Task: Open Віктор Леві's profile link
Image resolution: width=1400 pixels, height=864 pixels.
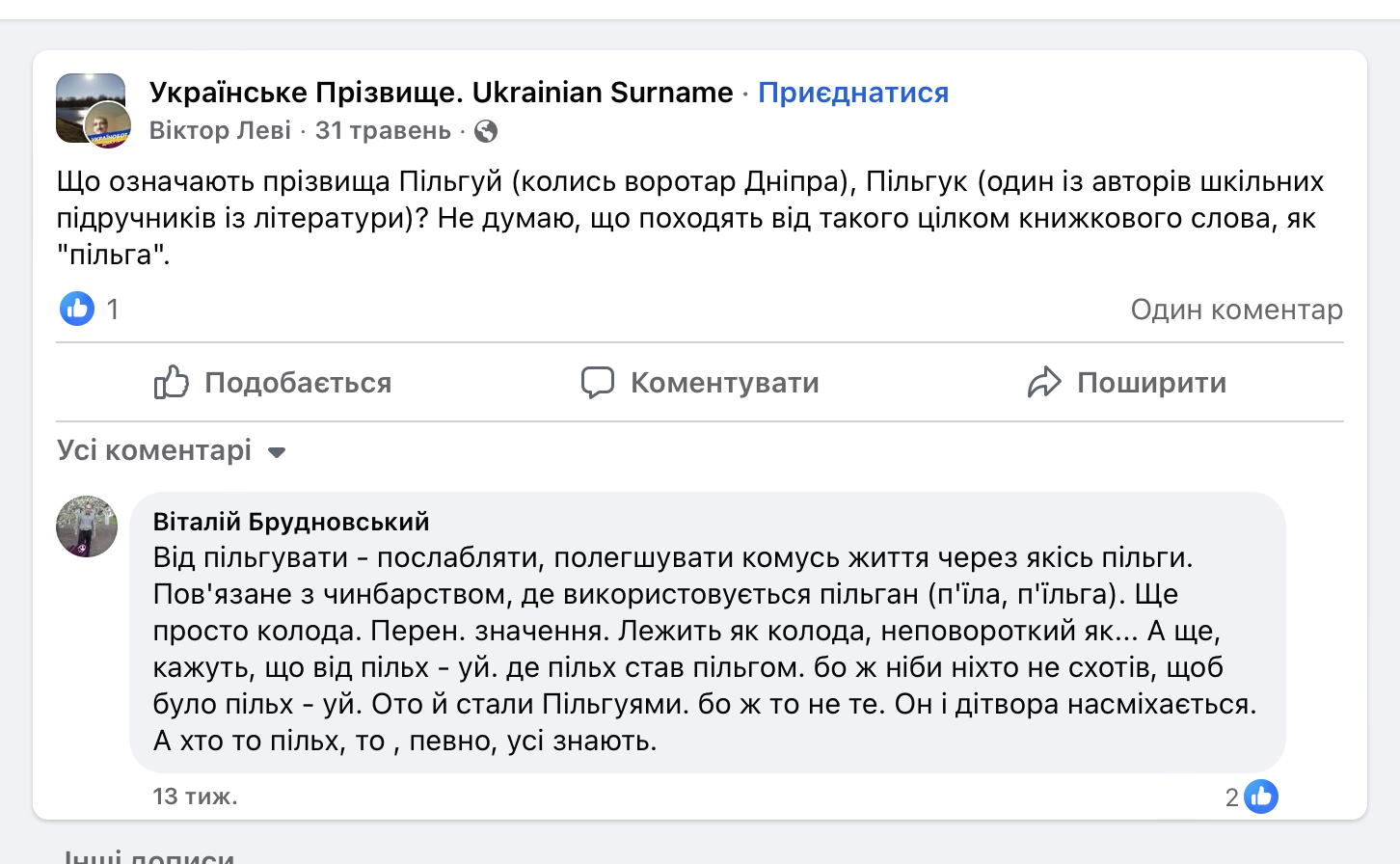Action: [220, 130]
